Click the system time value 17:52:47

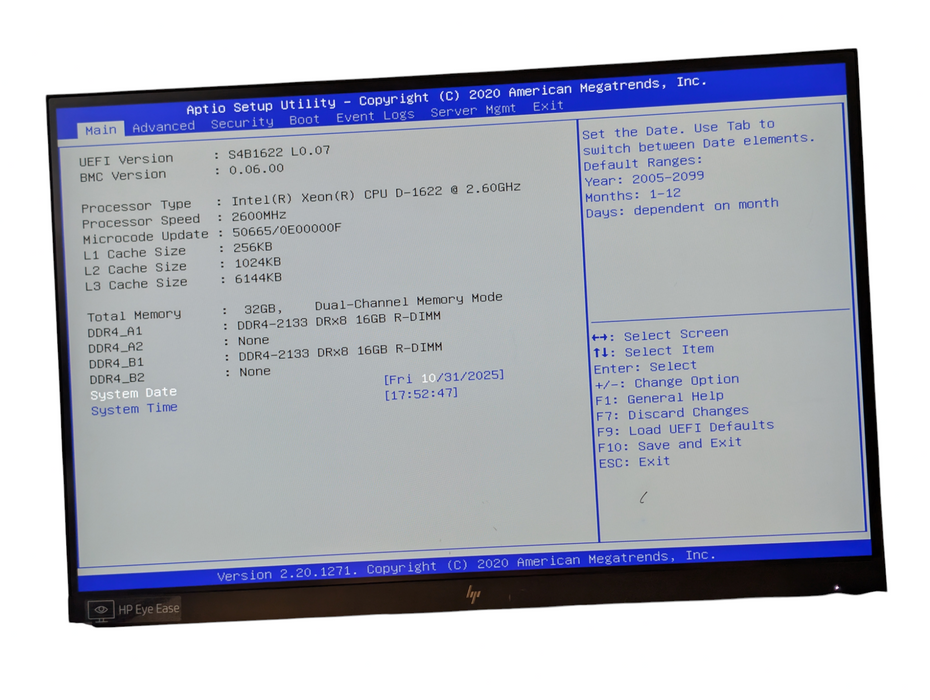(421, 393)
